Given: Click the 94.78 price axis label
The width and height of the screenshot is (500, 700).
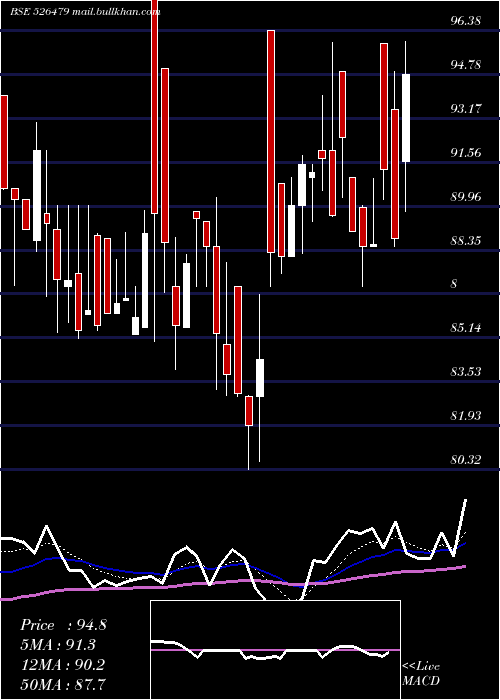Looking at the screenshot, I should pos(466,65).
